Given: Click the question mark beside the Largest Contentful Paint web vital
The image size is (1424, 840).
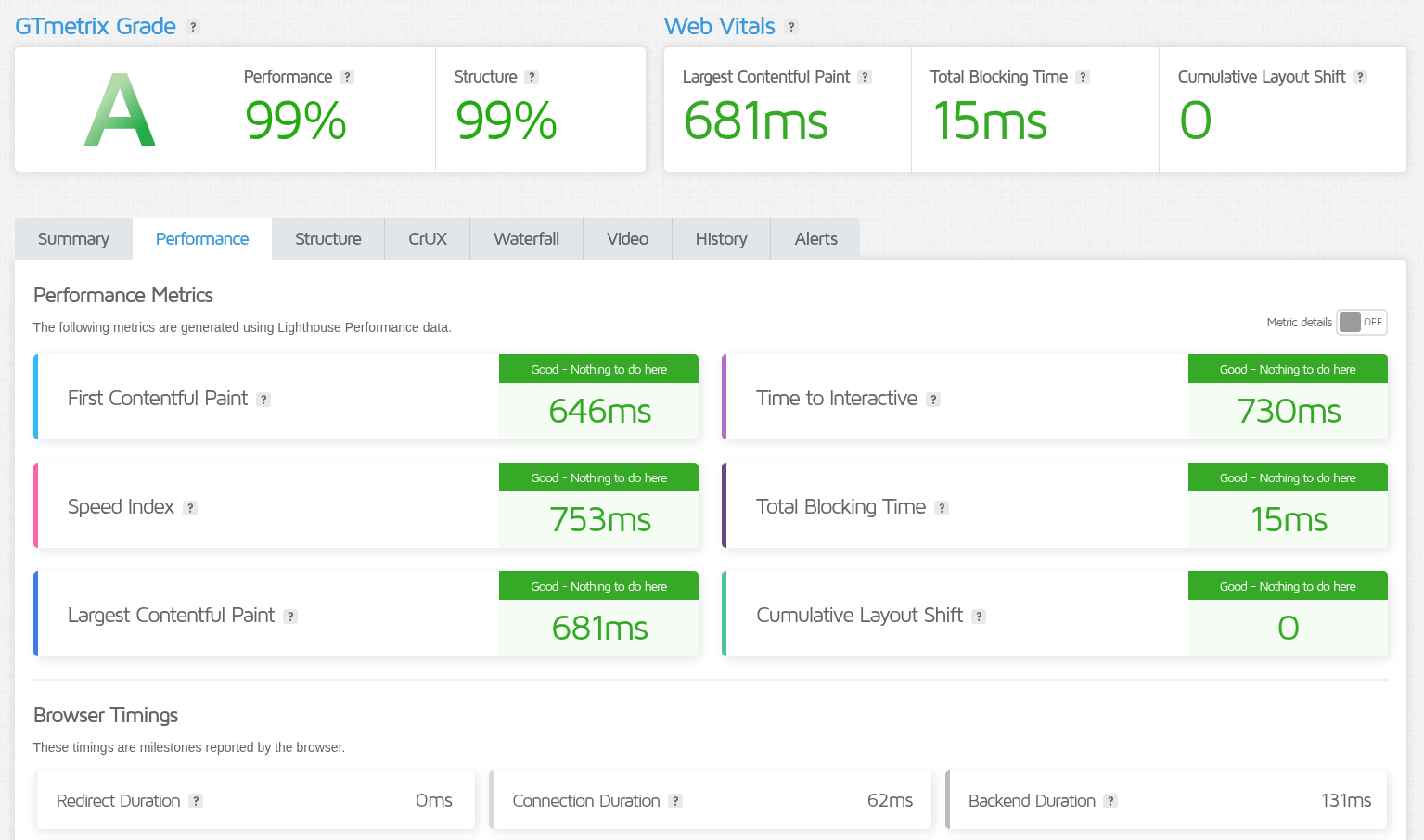Looking at the screenshot, I should (x=865, y=77).
